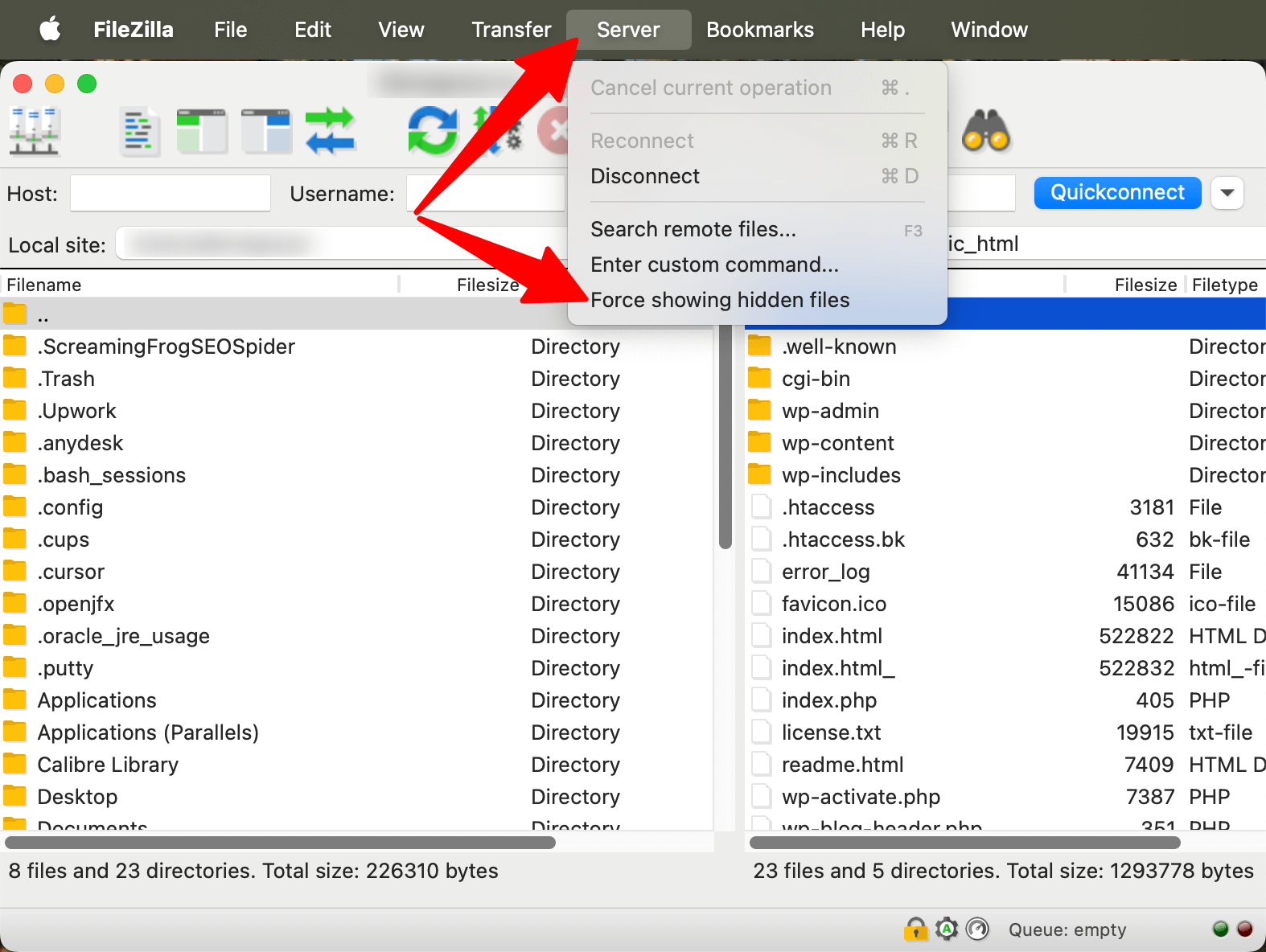The image size is (1266, 952).
Task: Sort local pane by Filesize column
Action: click(487, 285)
